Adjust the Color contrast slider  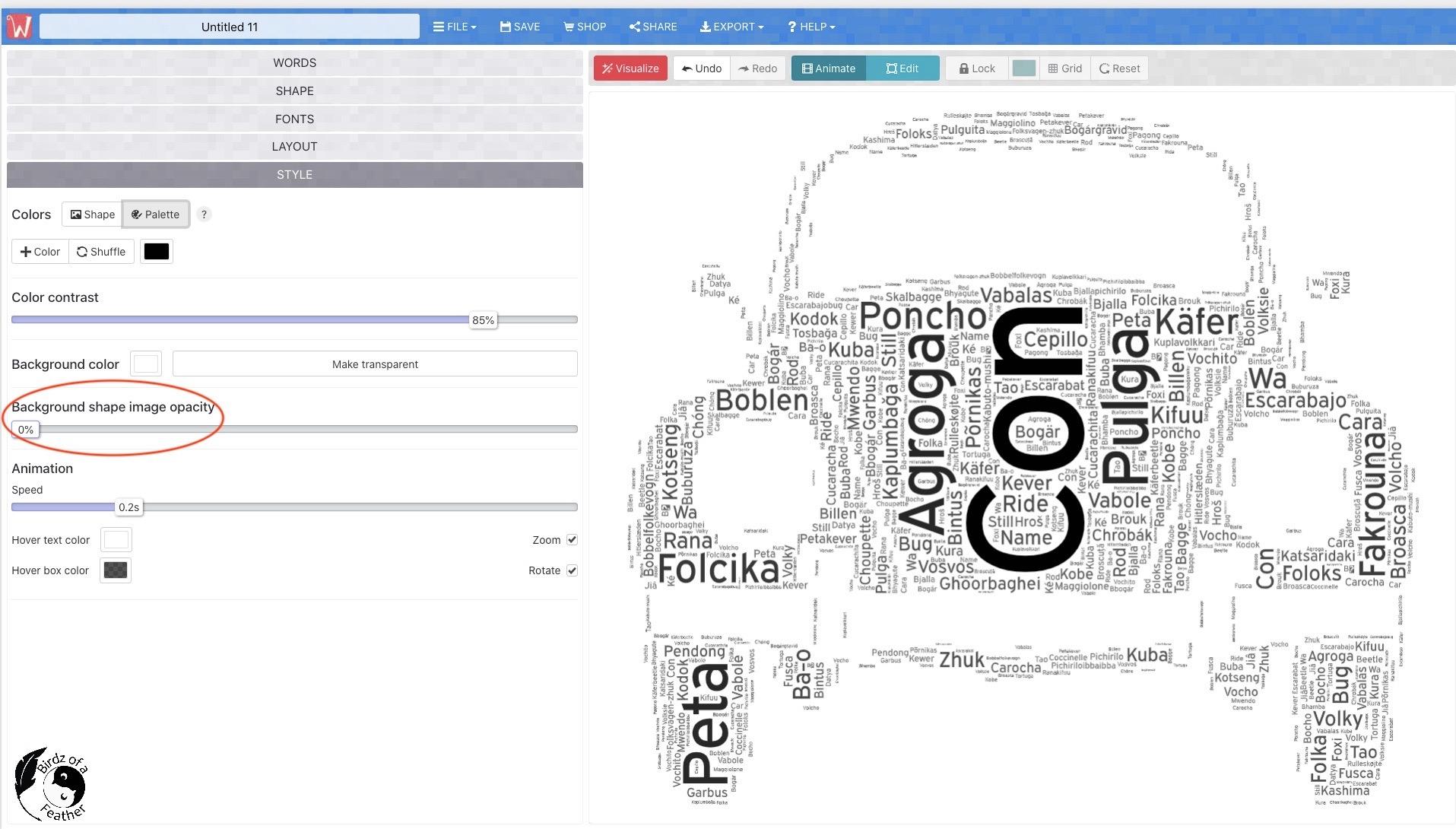(484, 320)
